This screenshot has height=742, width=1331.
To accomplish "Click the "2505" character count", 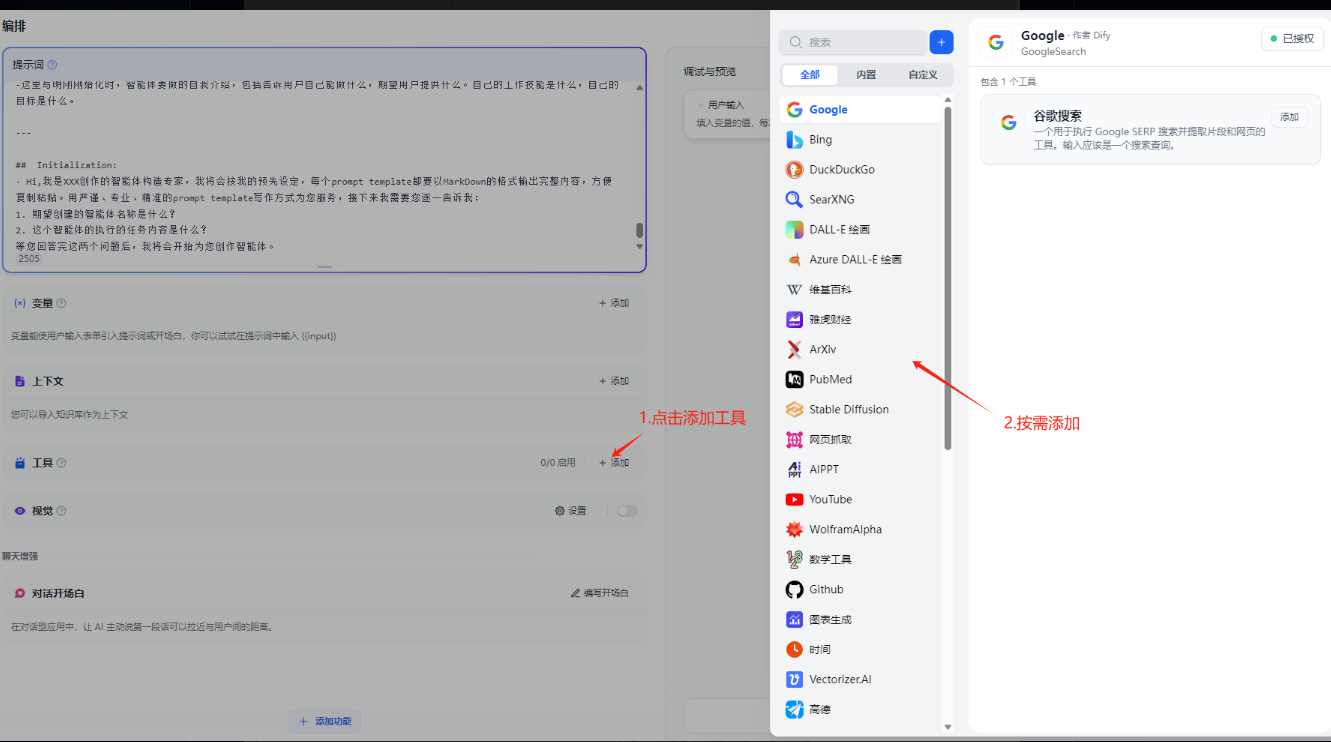I will [x=29, y=259].
